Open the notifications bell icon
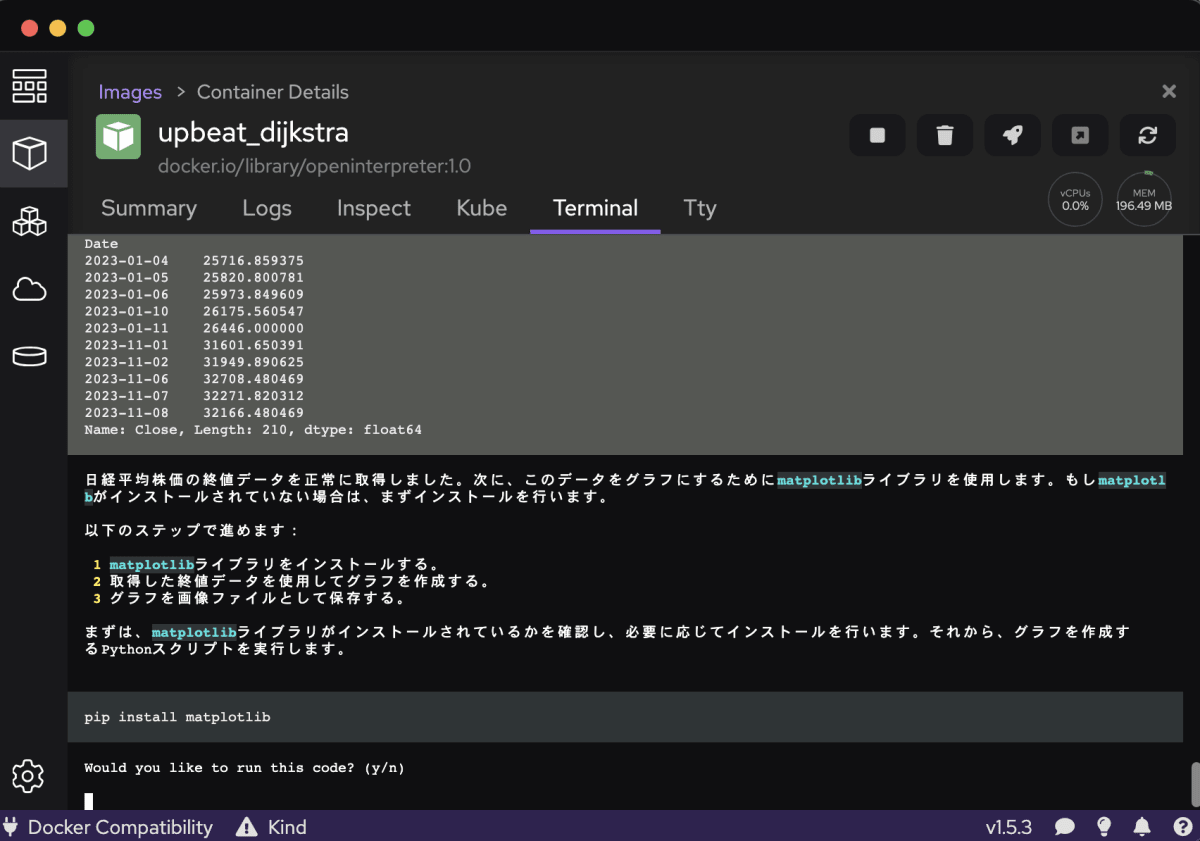The width and height of the screenshot is (1200, 841). 1142,827
